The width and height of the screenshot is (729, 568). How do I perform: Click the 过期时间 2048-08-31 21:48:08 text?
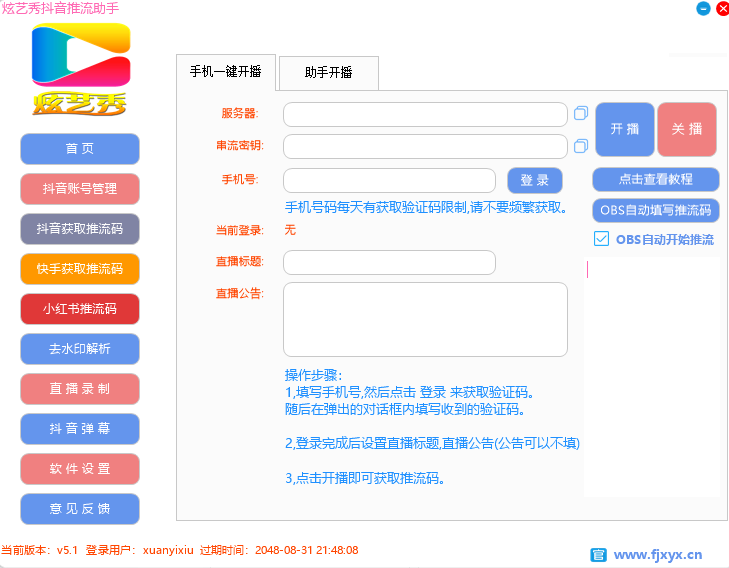coord(279,550)
